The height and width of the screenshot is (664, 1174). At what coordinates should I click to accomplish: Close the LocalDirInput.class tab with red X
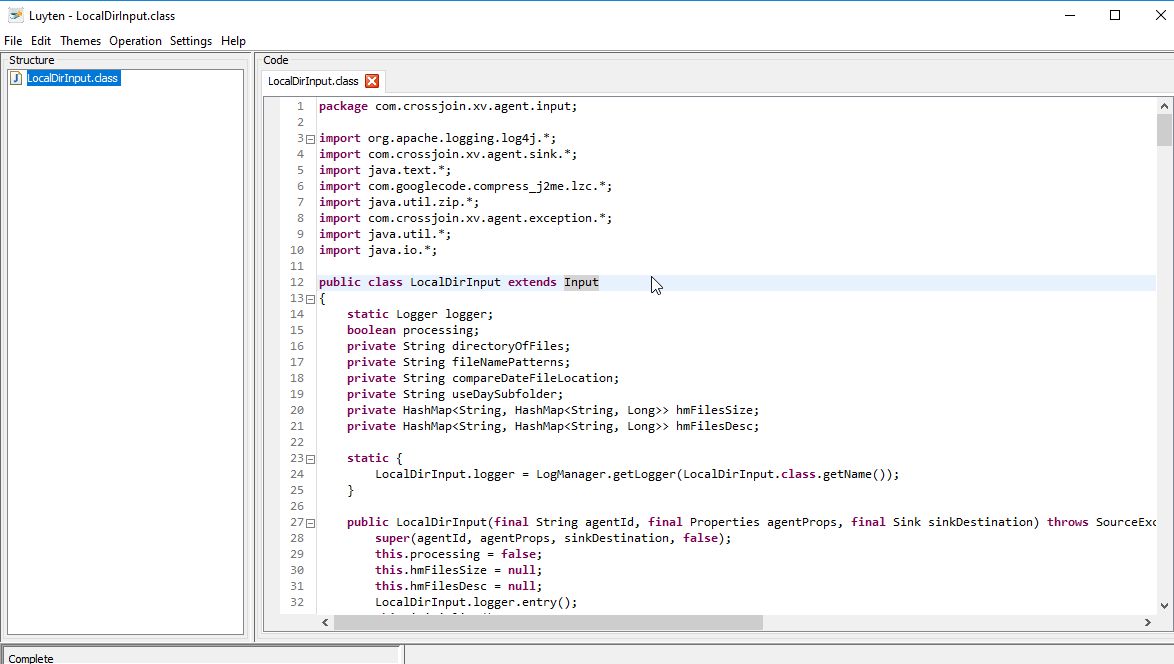372,81
